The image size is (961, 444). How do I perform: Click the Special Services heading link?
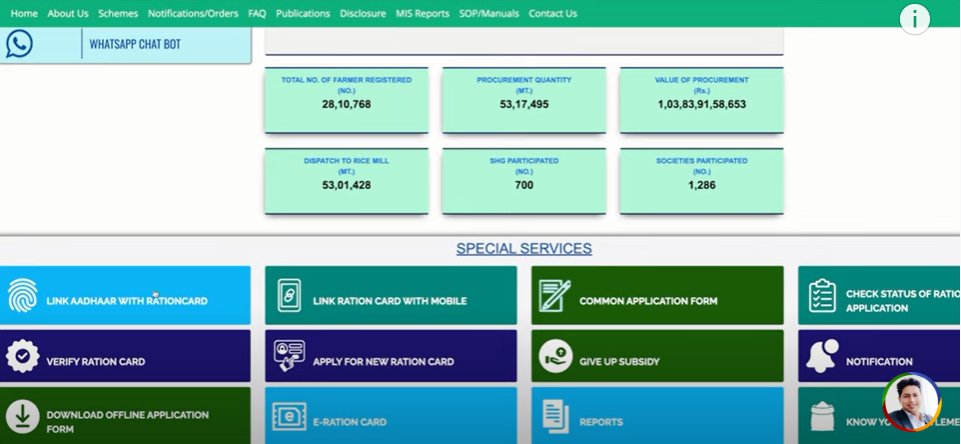[x=524, y=249]
